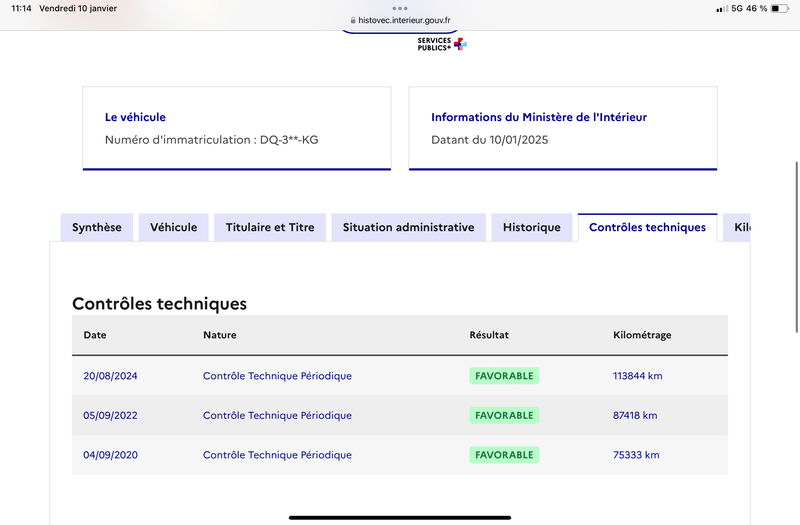Tap the lock icon beside the URL

pos(353,20)
